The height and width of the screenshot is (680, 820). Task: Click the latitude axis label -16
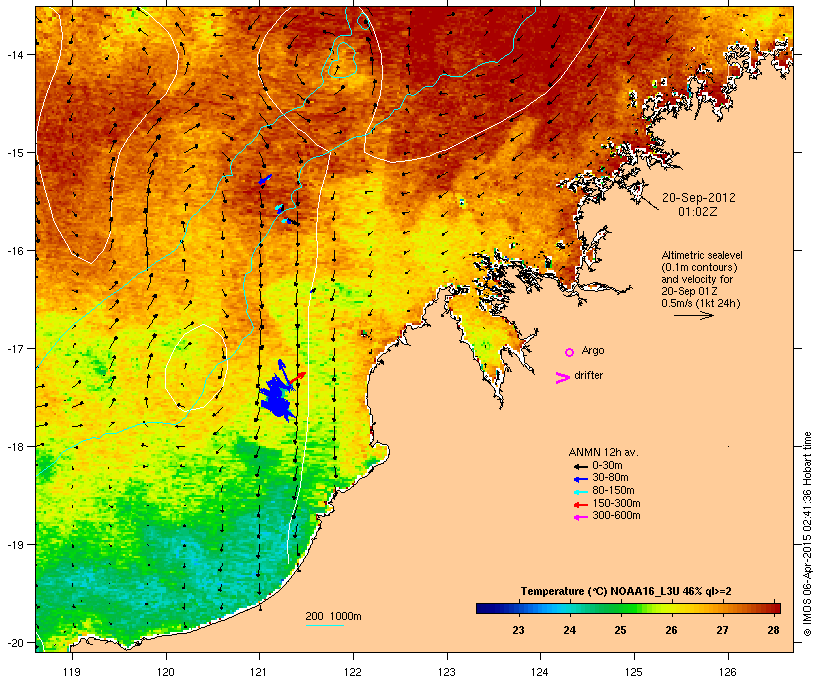pos(14,251)
